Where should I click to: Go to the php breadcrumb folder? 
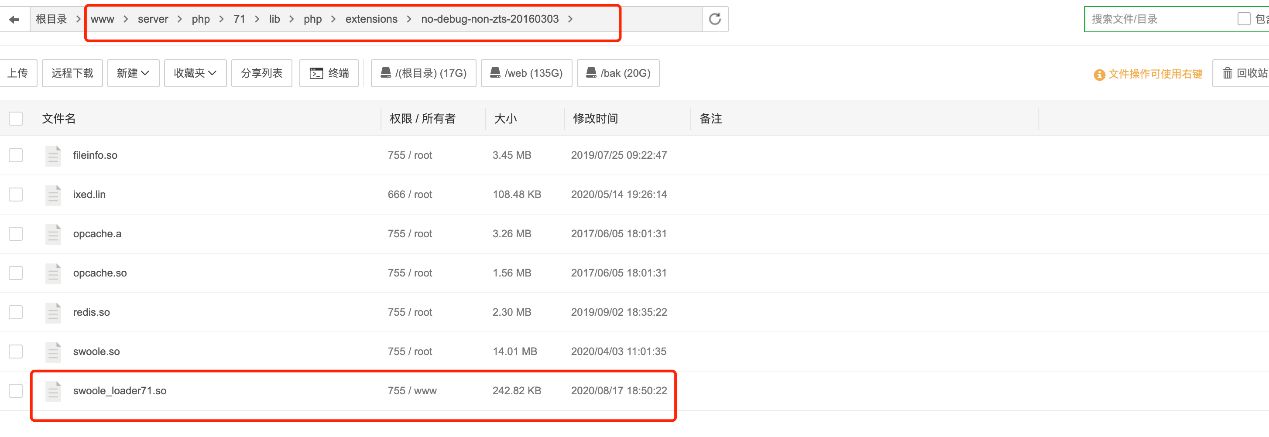201,19
